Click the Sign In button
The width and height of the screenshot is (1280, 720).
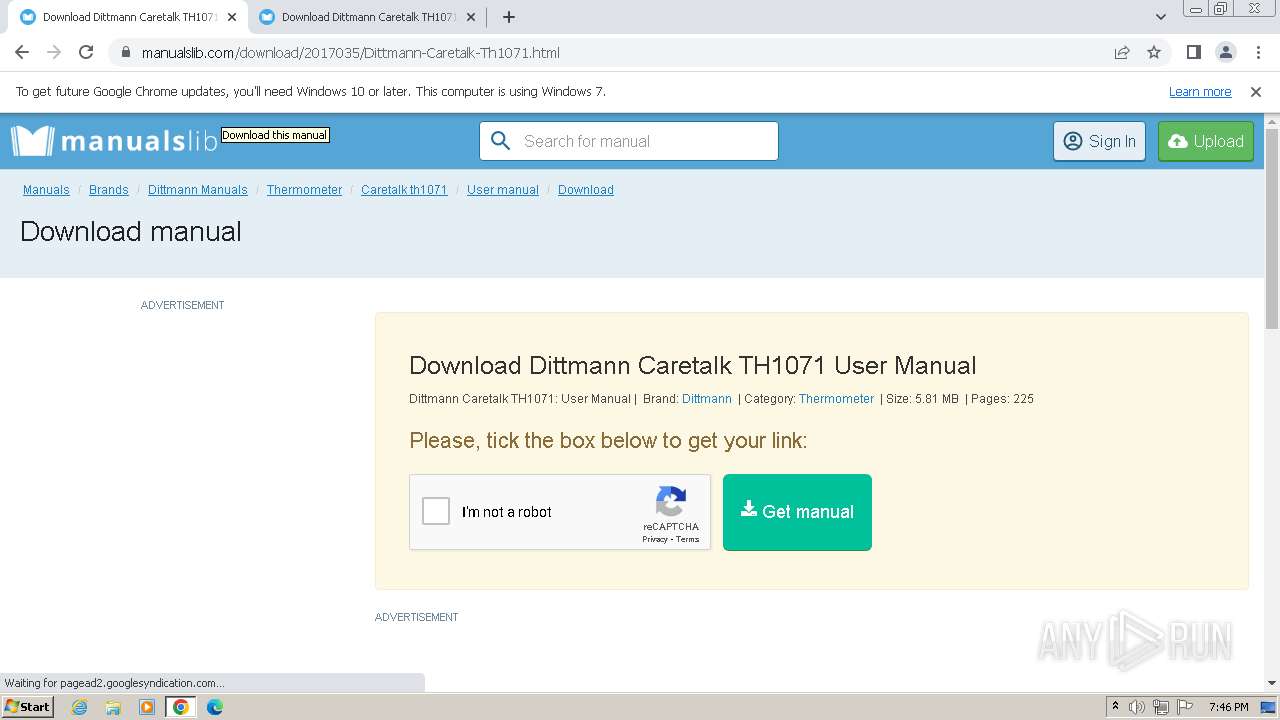coord(1099,141)
